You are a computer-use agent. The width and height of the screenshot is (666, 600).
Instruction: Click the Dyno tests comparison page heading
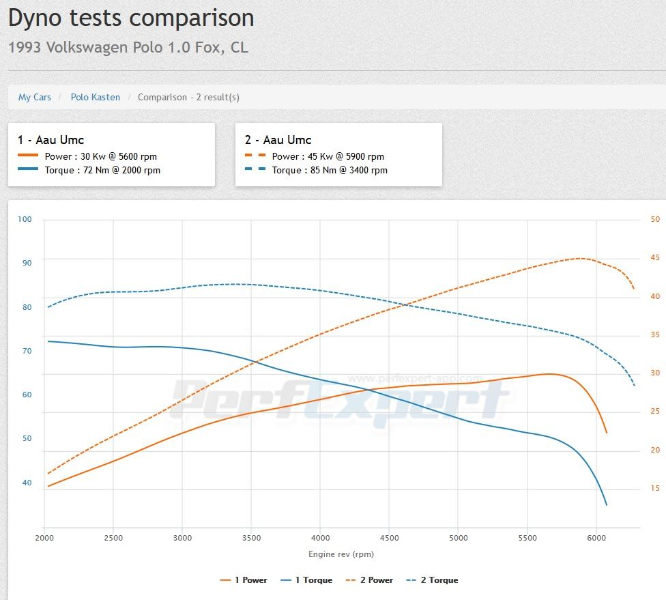(131, 18)
